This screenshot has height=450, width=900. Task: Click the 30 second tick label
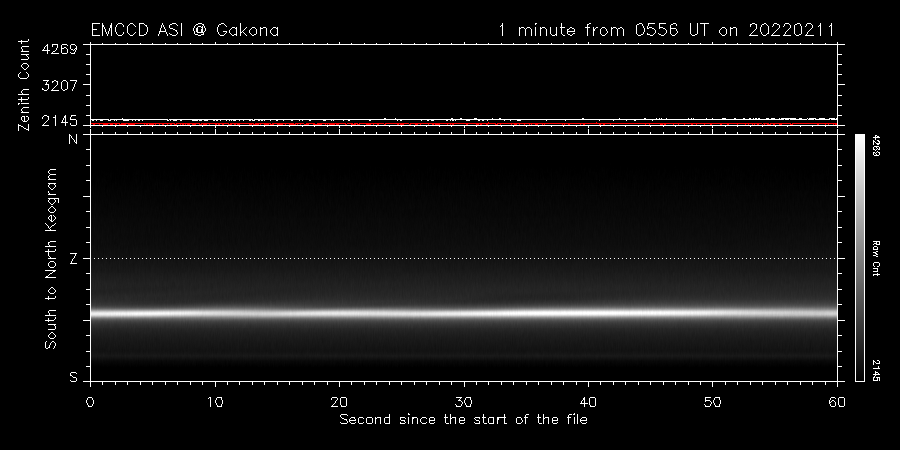click(x=464, y=402)
